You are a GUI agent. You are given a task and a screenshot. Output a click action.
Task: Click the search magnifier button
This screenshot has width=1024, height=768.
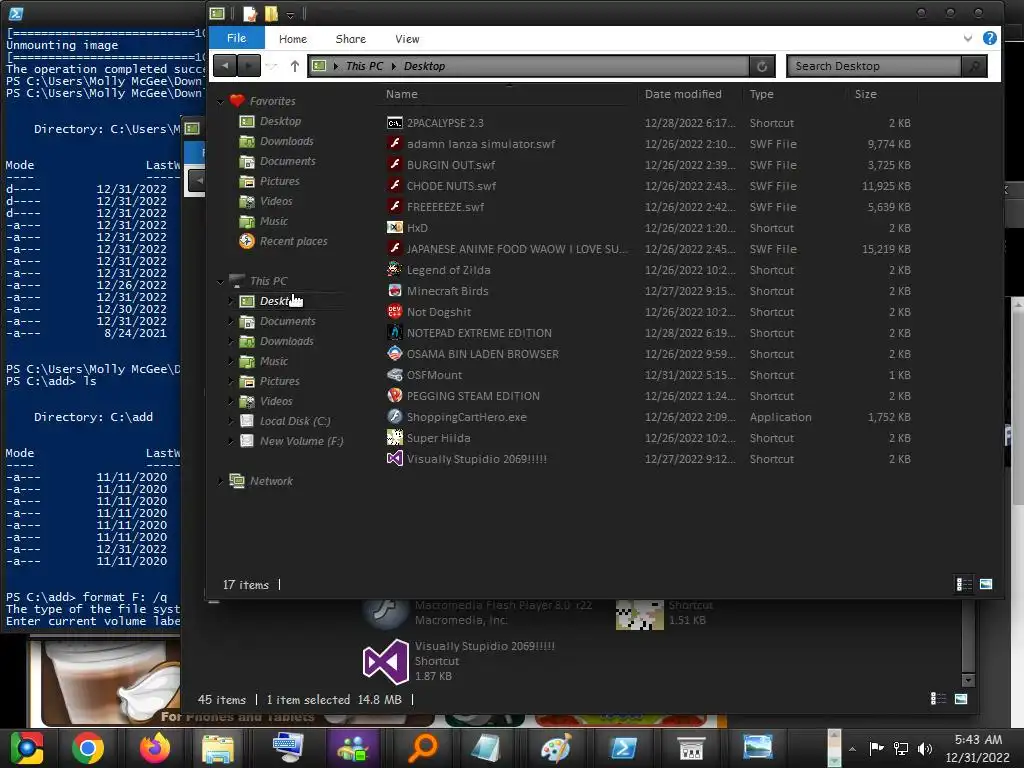pos(974,66)
